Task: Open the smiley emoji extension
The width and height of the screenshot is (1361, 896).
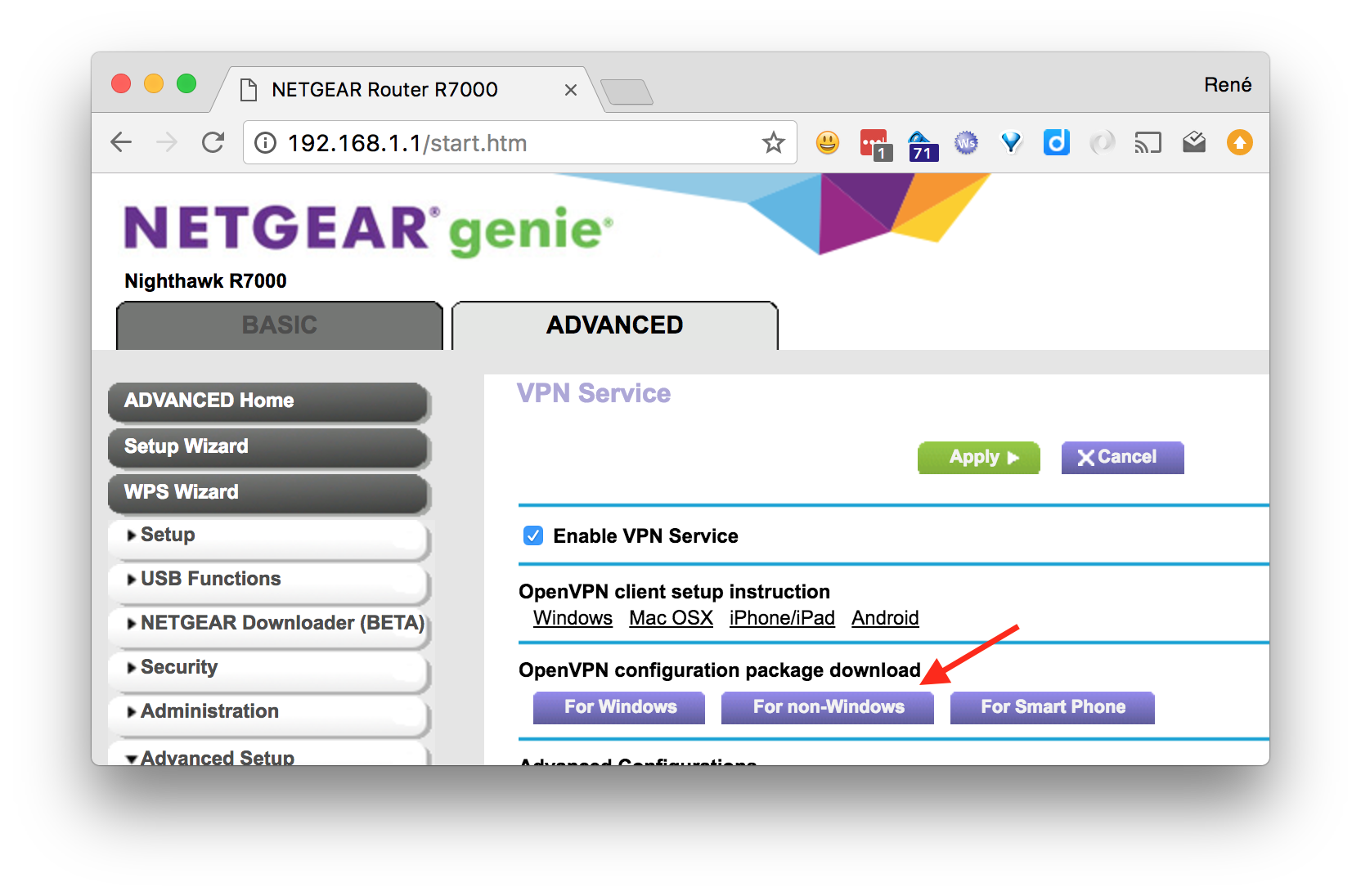Action: click(x=828, y=143)
